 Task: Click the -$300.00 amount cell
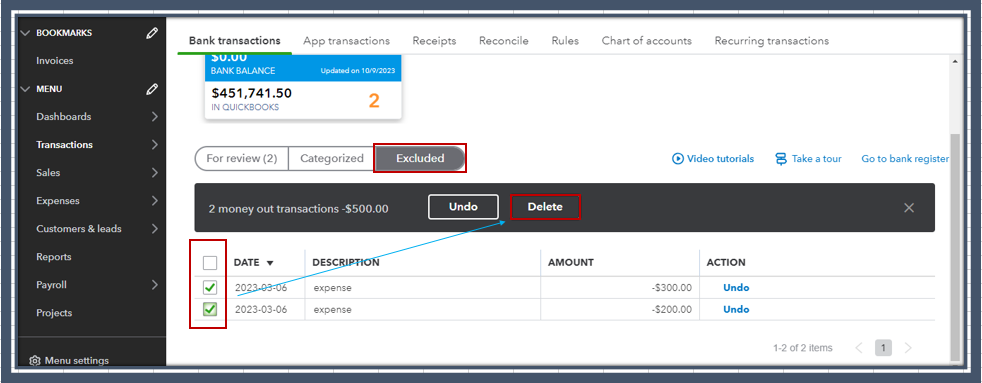pos(671,288)
